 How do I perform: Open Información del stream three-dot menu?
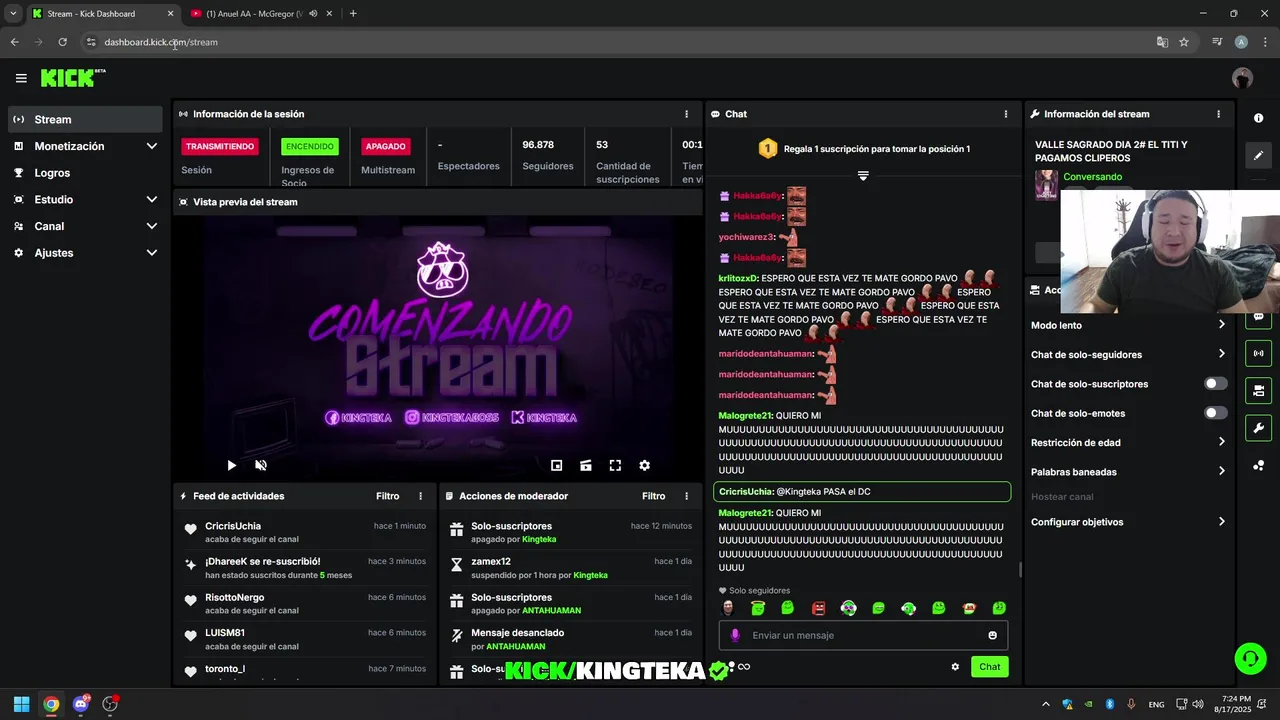click(x=1218, y=114)
